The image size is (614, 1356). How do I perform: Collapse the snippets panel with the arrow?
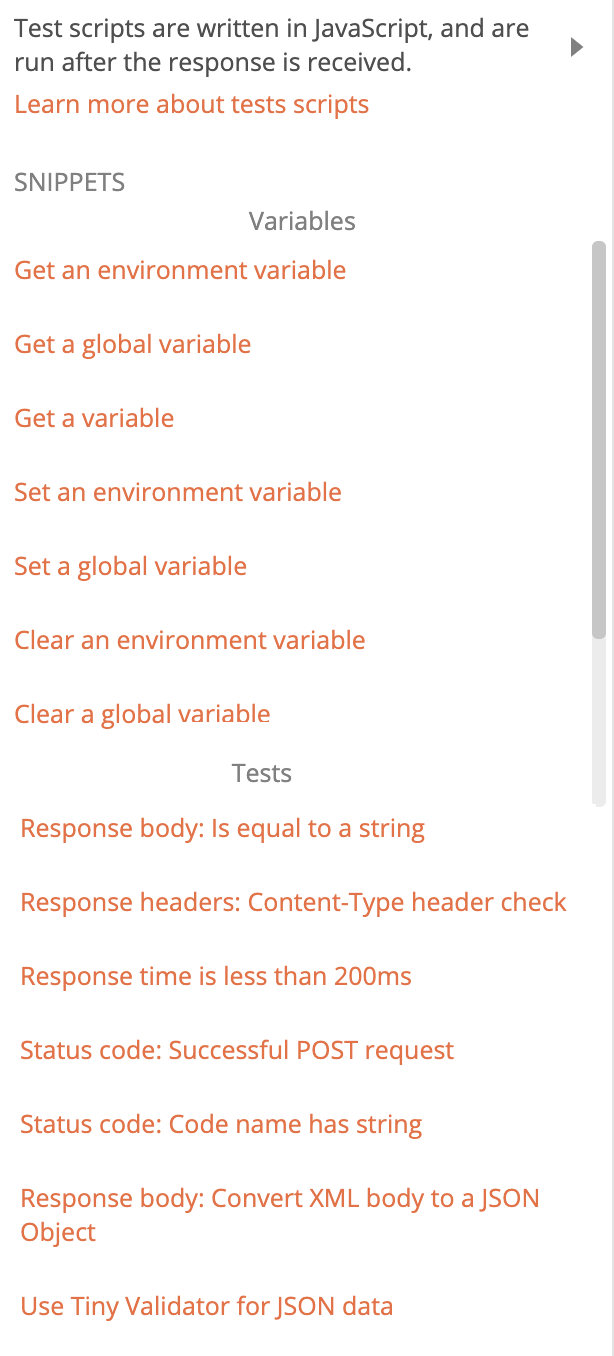577,46
